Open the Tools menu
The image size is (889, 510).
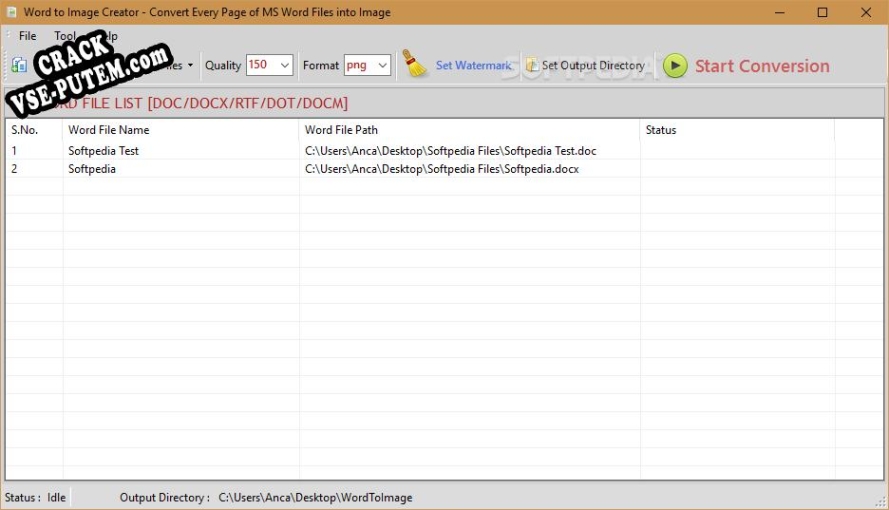click(65, 36)
